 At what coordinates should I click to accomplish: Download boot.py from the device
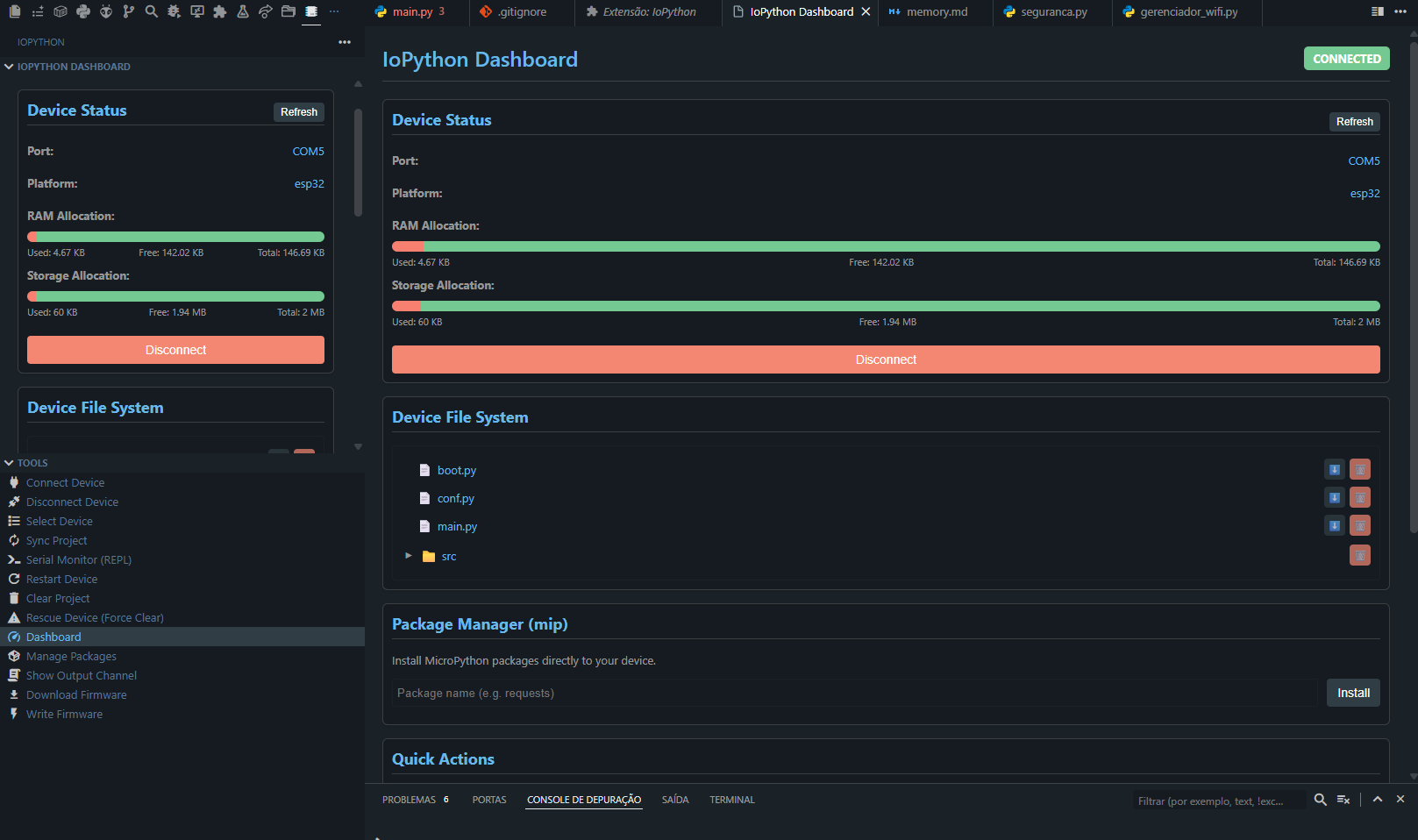1334,470
